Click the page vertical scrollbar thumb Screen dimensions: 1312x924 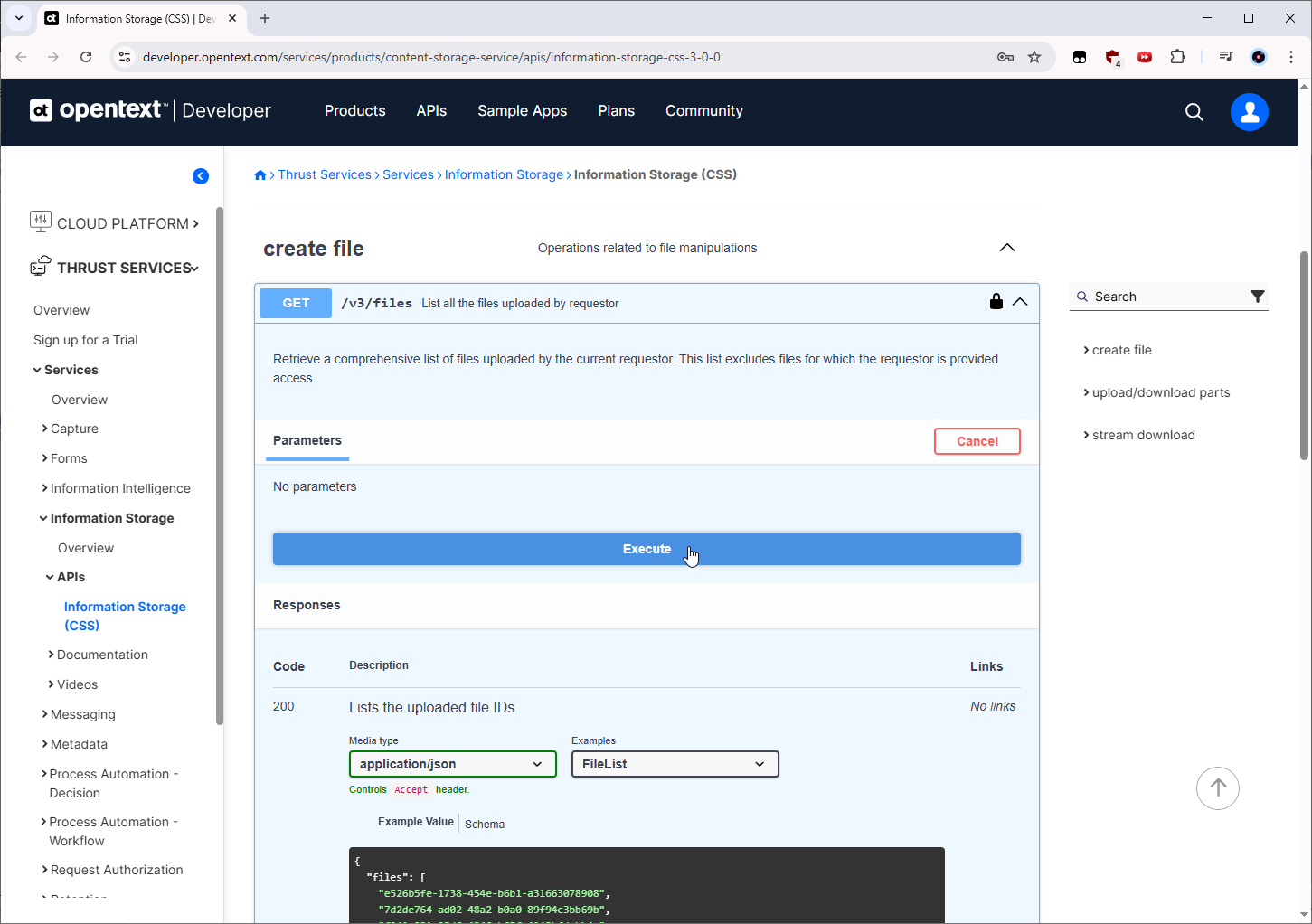pyautogui.click(x=1305, y=356)
